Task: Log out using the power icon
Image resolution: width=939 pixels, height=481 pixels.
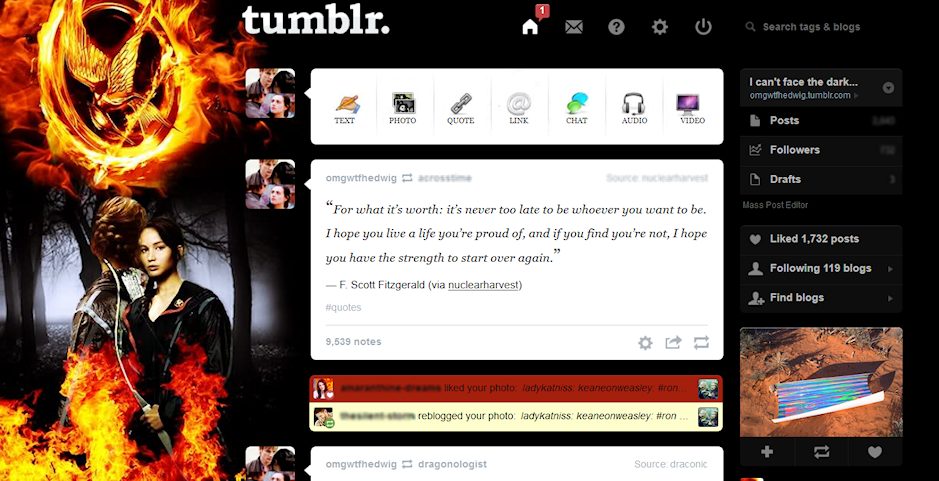Action: click(x=703, y=27)
